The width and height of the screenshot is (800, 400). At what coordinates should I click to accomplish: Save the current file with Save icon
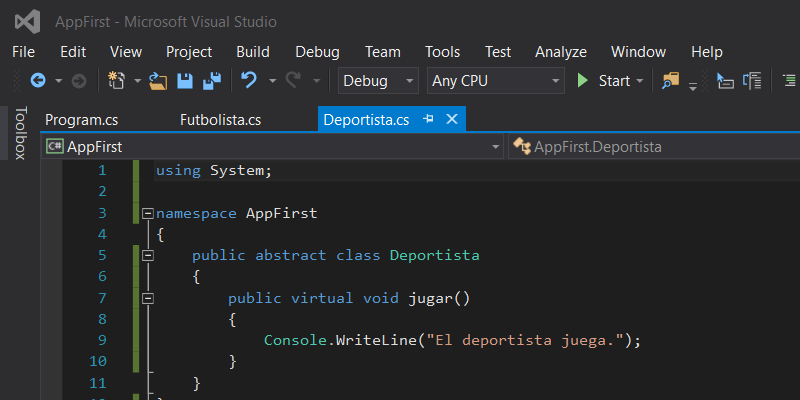[x=185, y=81]
